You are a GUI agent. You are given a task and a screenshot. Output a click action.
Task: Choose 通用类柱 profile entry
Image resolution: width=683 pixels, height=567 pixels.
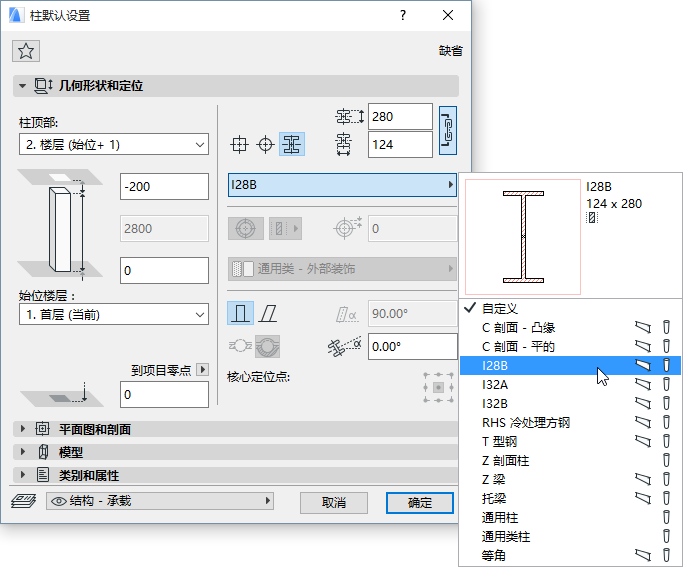coord(570,536)
